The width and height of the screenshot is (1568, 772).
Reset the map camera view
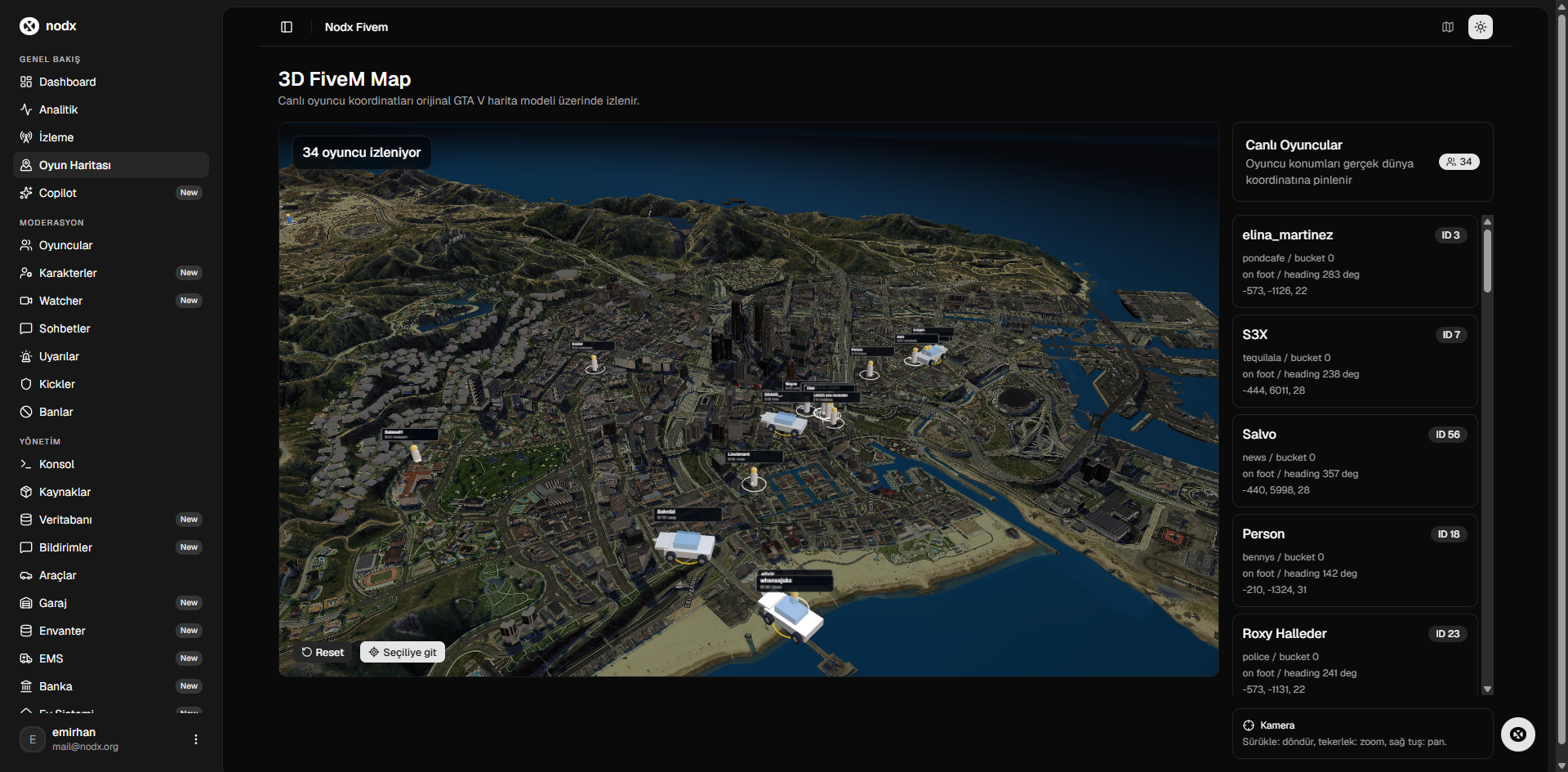[x=323, y=652]
